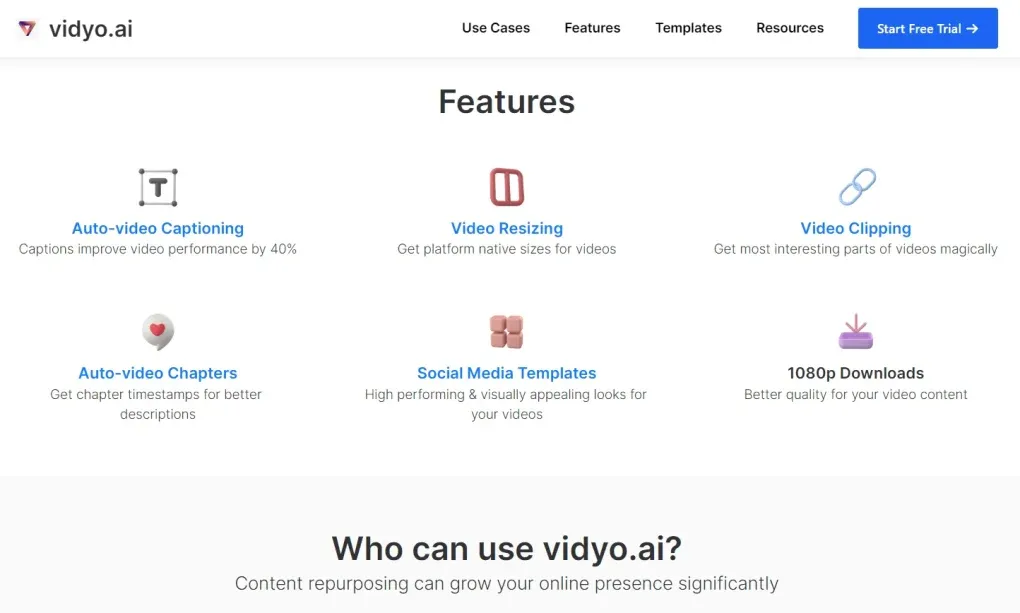
Task: Open the Auto-video Chapters link
Action: [x=158, y=373]
